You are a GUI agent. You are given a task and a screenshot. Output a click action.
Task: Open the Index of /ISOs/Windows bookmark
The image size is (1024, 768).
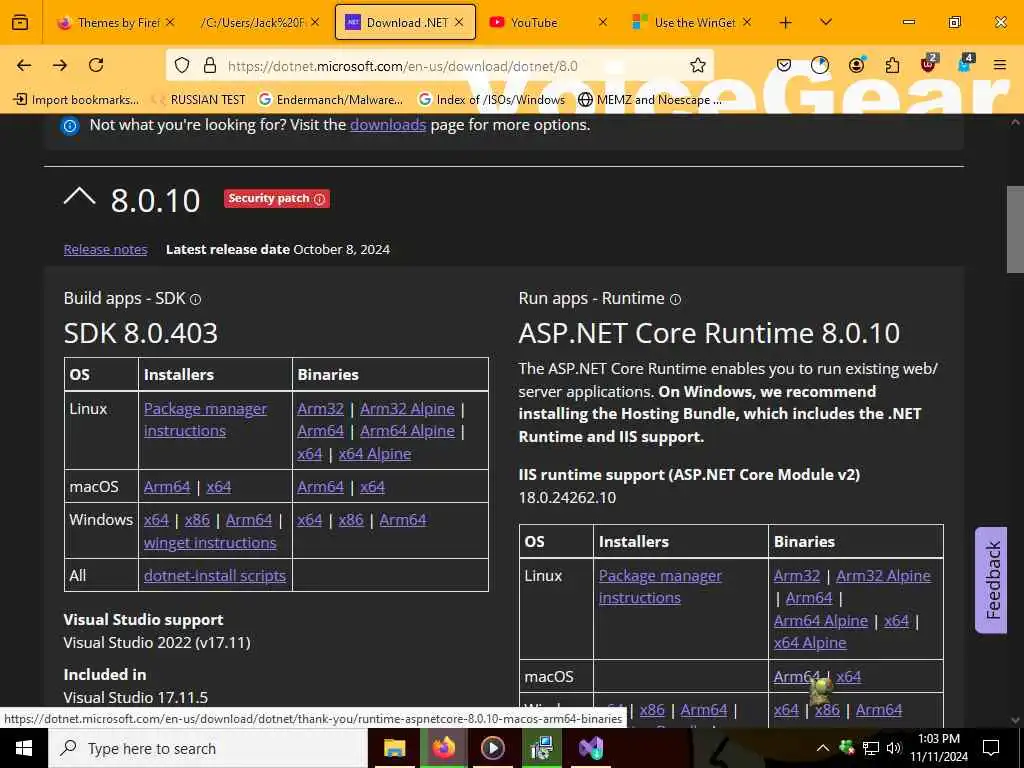tap(492, 100)
